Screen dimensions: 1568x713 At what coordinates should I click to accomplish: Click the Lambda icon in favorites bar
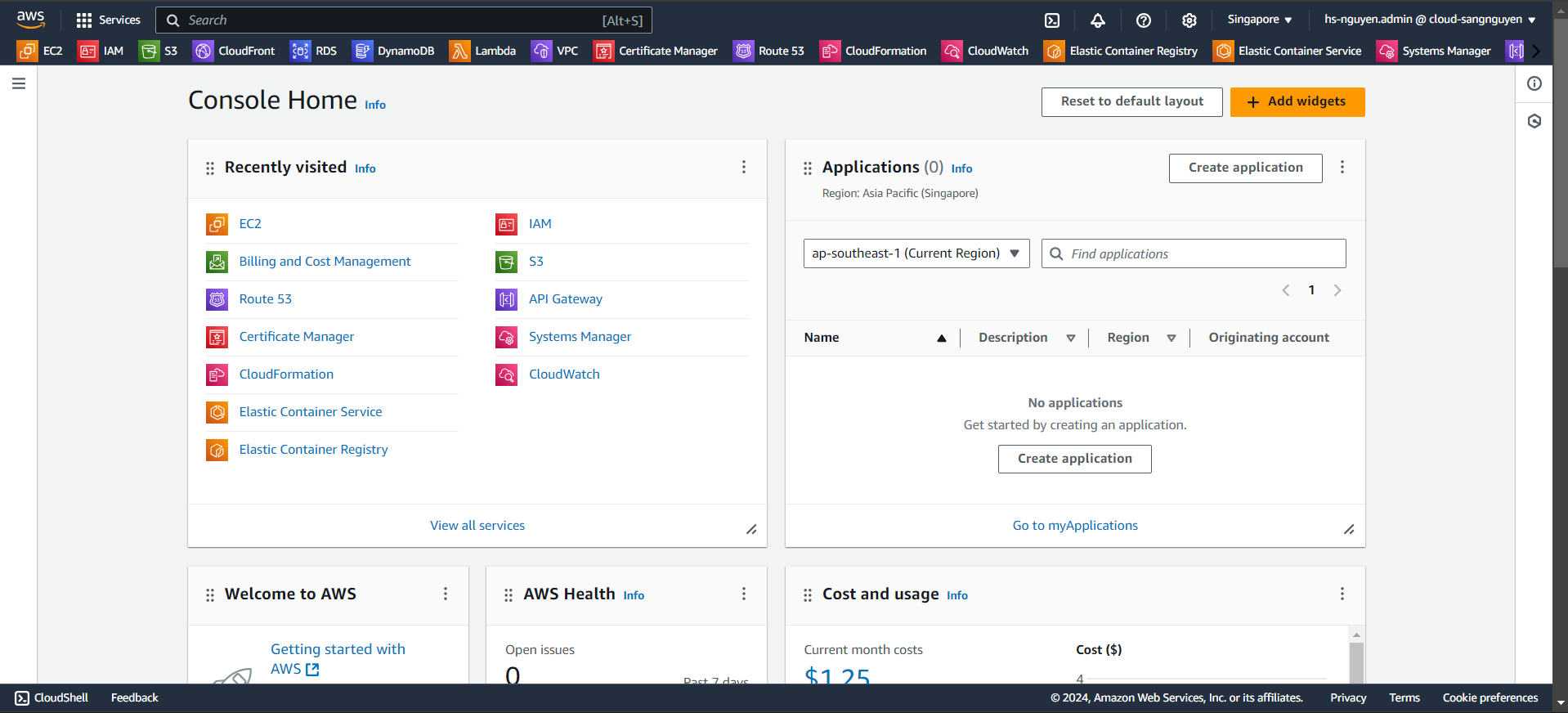point(459,51)
